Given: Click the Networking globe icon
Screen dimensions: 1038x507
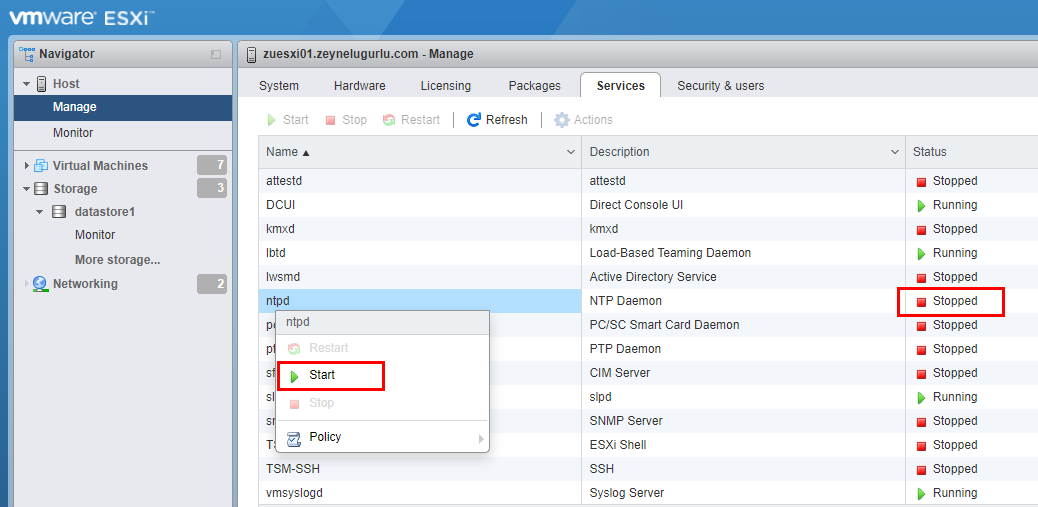Looking at the screenshot, I should 40,284.
